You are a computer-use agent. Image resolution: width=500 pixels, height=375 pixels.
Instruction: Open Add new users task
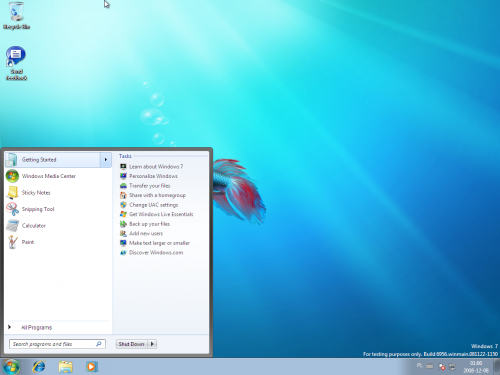(x=146, y=233)
